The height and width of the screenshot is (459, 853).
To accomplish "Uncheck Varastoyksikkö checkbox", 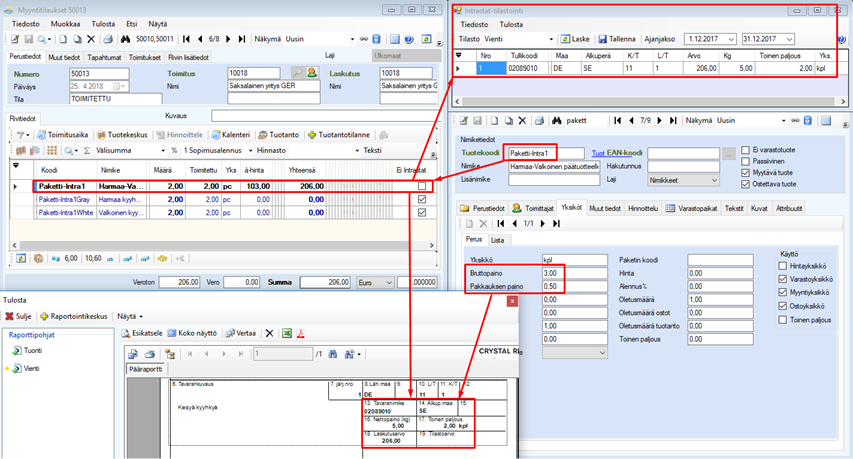I will pos(782,279).
